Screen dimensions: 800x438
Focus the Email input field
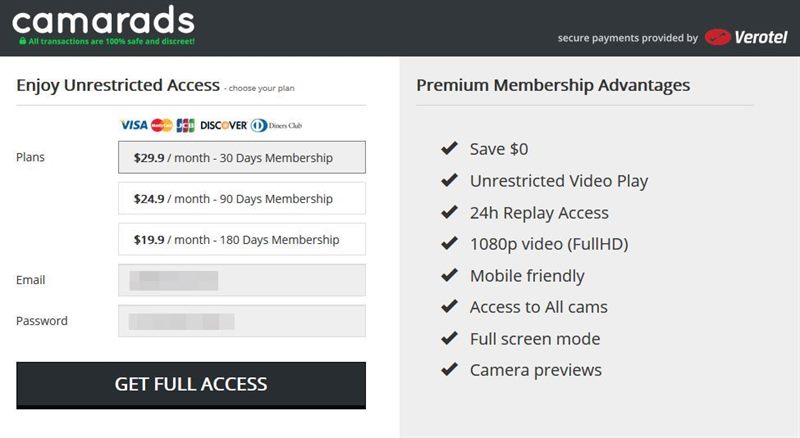point(242,280)
